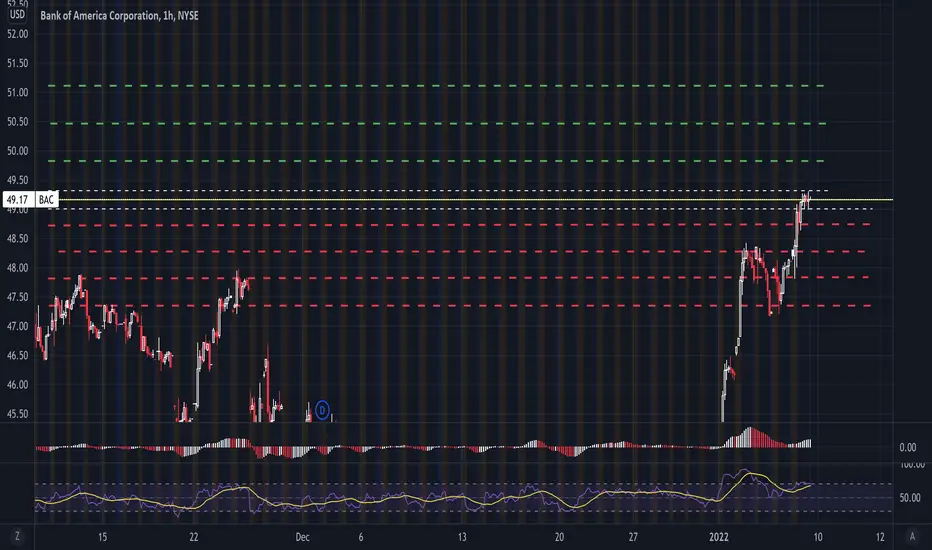Select the red dashed line above 48.00
Image resolution: width=932 pixels, height=550 pixels.
(462, 252)
